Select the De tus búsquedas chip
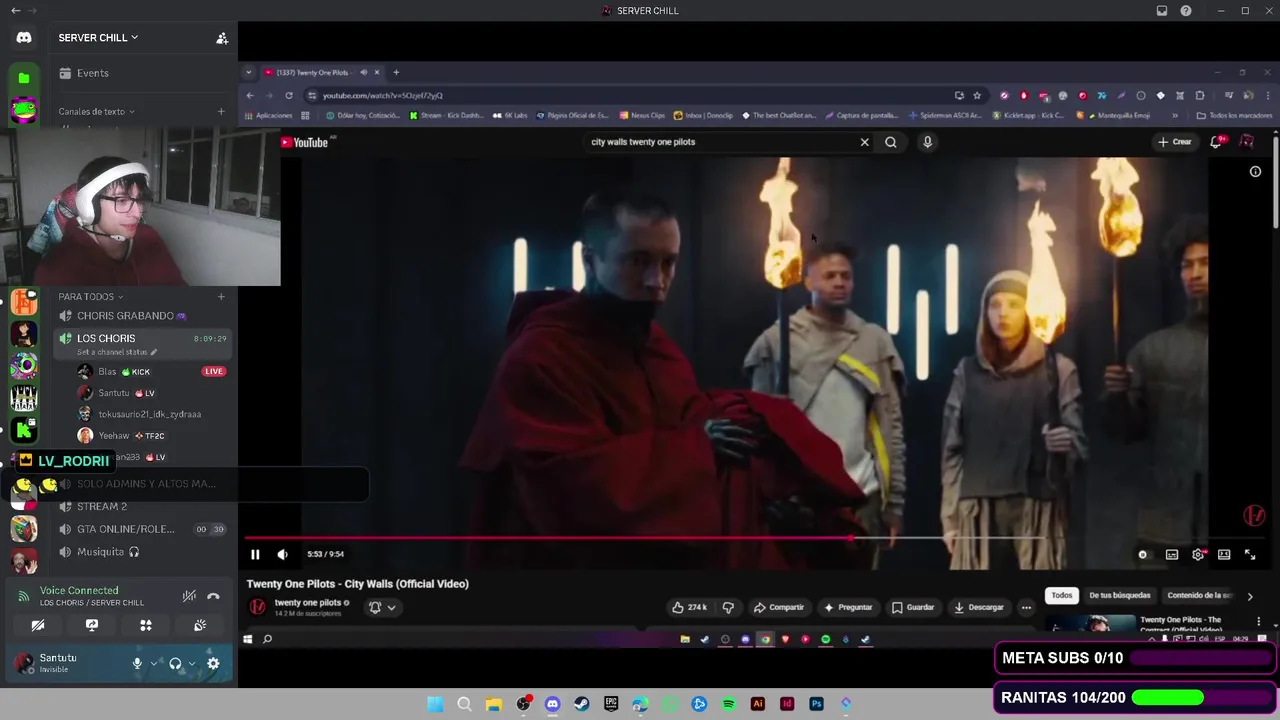Screen dimensions: 1280x720 1120,595
